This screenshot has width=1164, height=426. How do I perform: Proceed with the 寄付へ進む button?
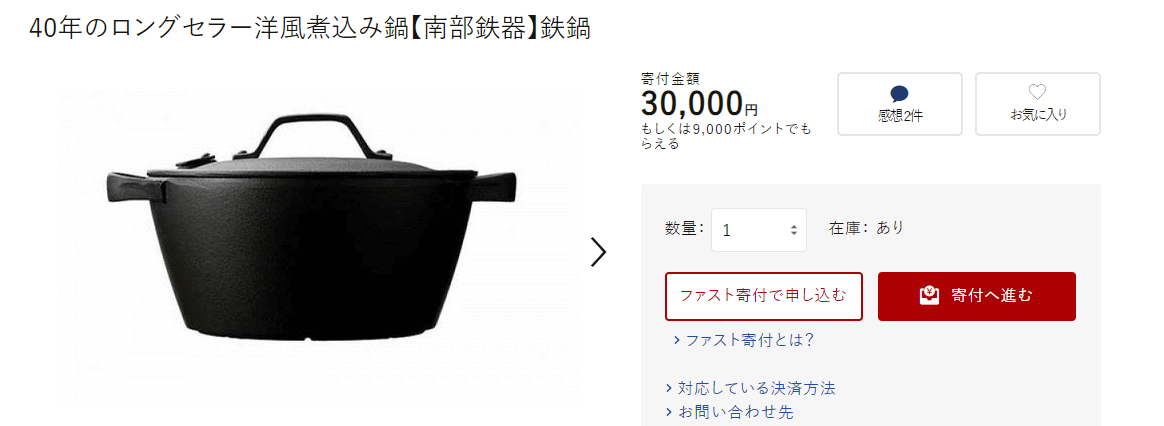[x=976, y=296]
